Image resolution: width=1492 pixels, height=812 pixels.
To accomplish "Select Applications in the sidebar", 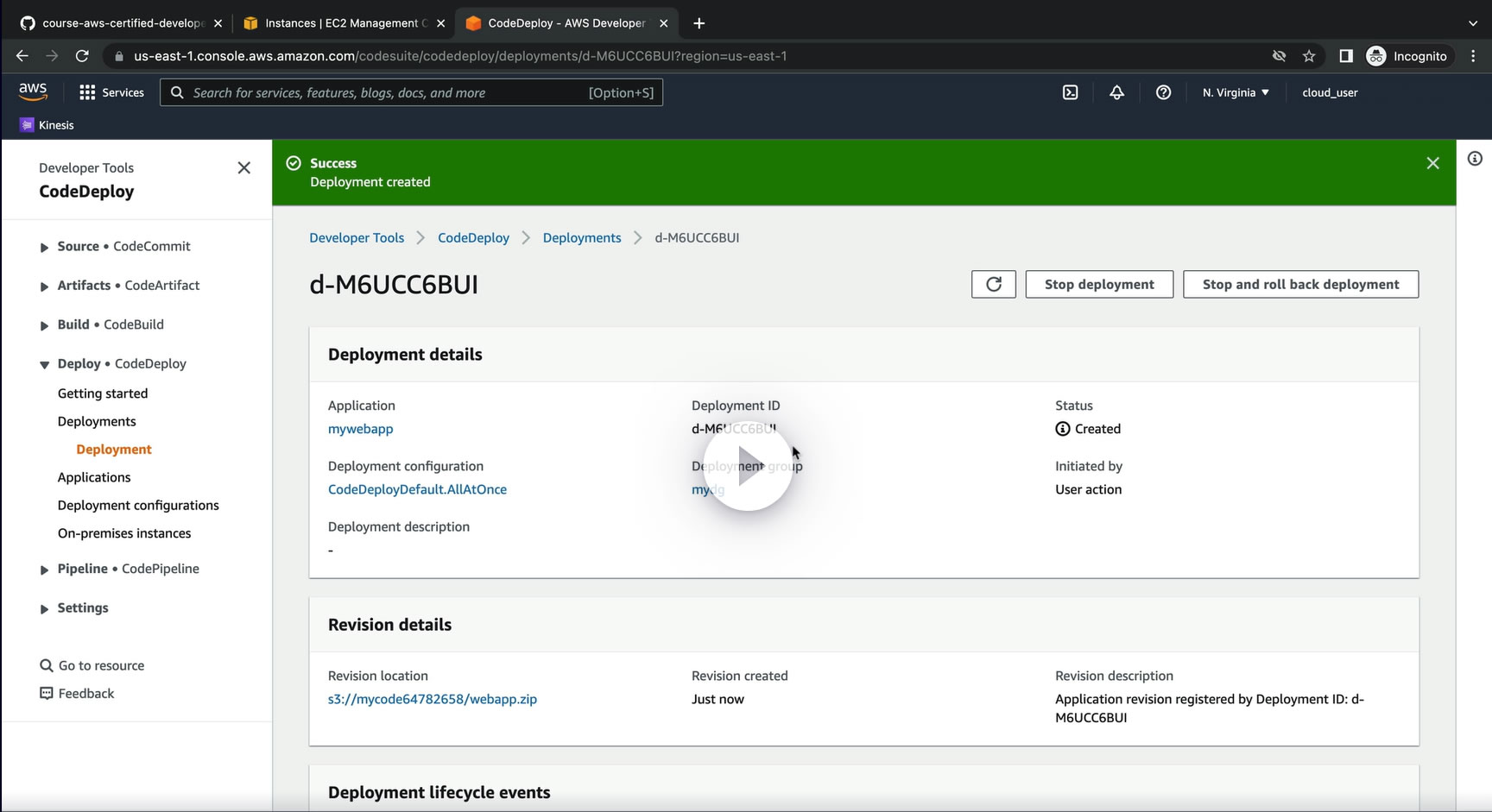I will pos(94,477).
